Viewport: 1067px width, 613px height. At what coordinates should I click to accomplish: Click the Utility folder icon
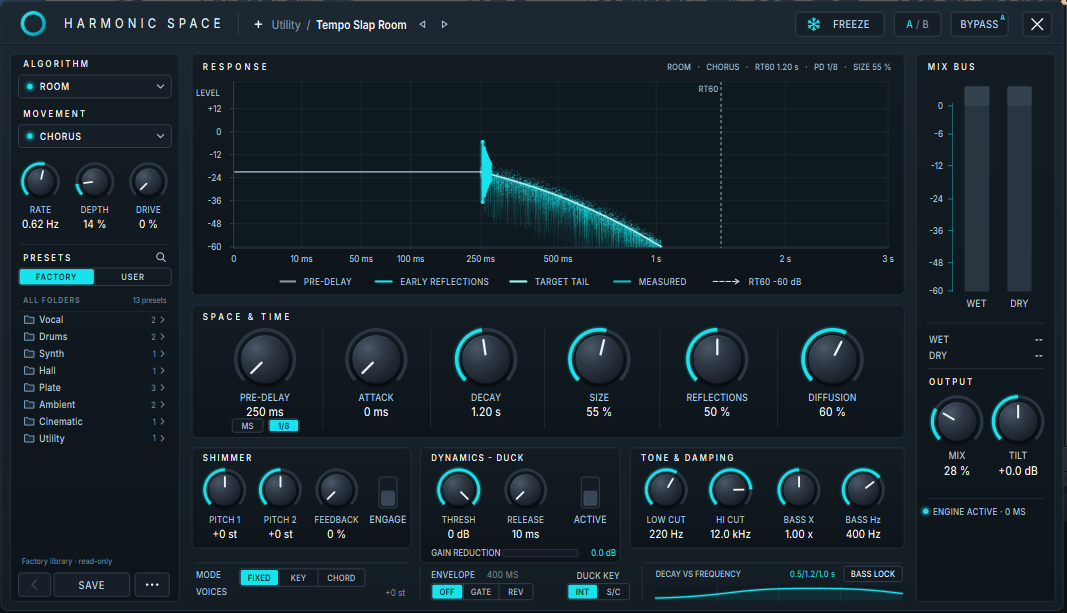[x=29, y=439]
